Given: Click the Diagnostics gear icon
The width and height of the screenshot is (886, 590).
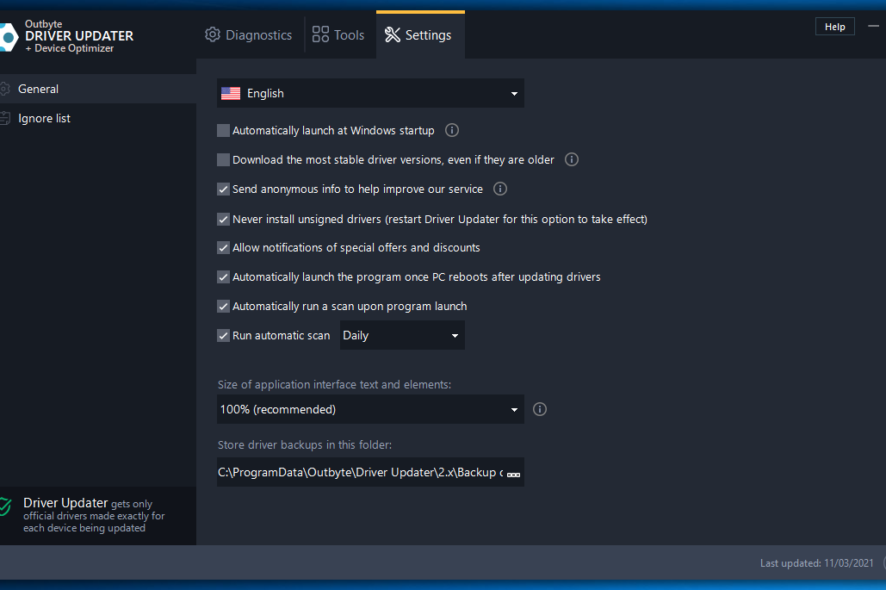Looking at the screenshot, I should 212,34.
